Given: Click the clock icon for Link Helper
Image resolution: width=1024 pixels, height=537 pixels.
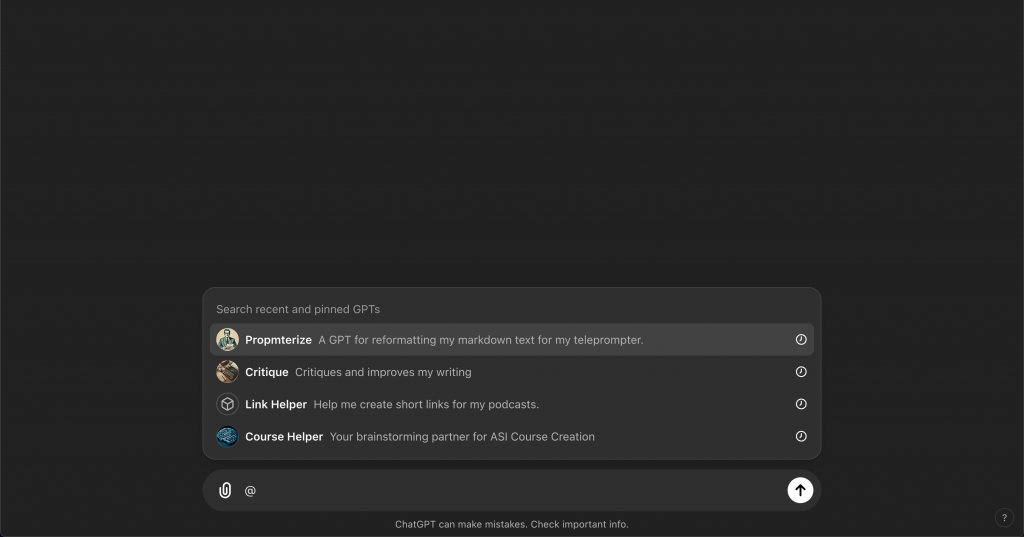Looking at the screenshot, I should point(801,404).
